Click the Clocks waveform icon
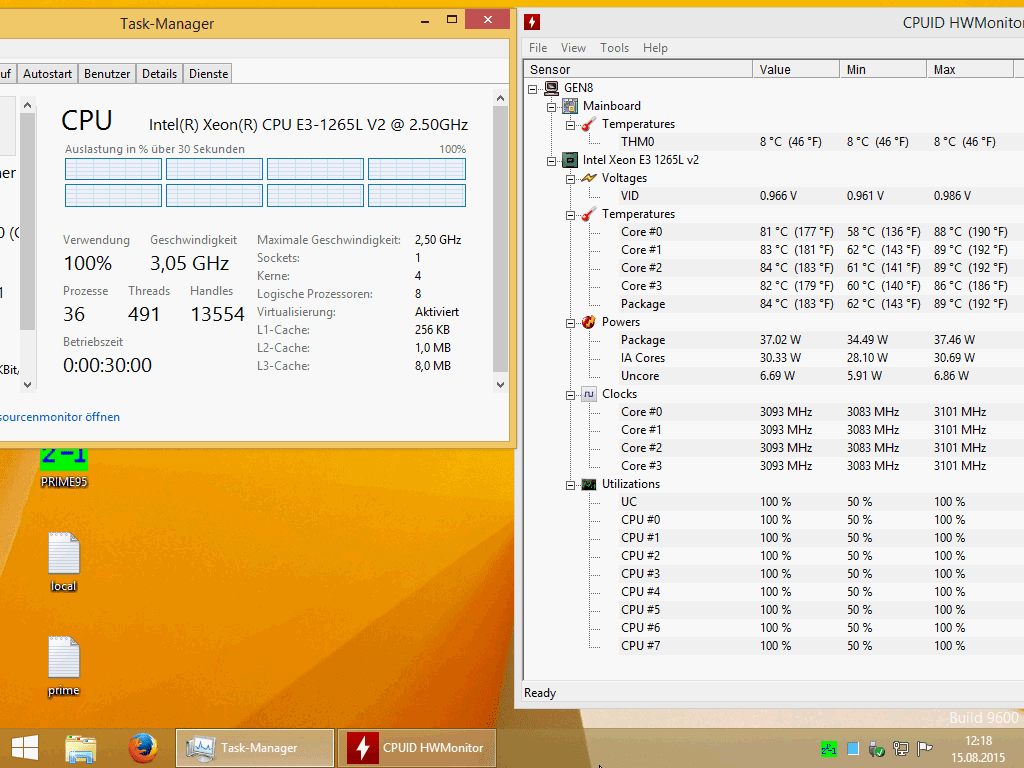1024x768 pixels. [x=589, y=394]
